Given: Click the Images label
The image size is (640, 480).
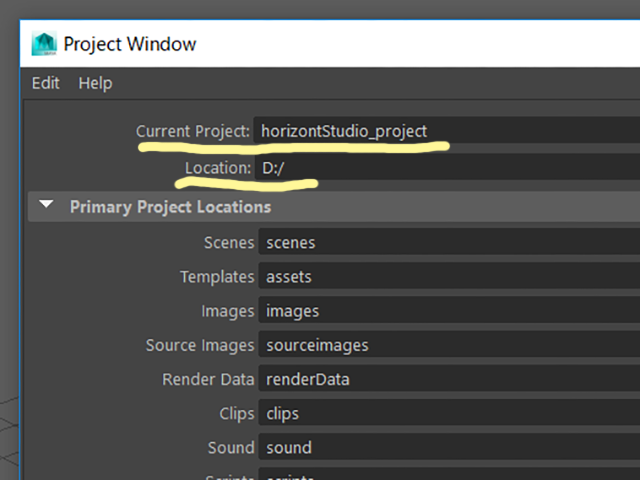Looking at the screenshot, I should 228,311.
